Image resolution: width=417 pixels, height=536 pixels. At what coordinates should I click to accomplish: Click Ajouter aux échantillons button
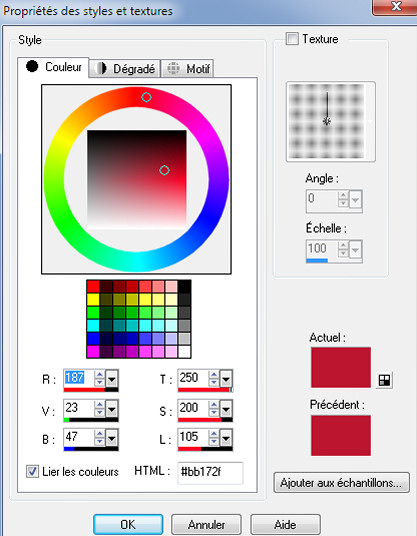[341, 483]
